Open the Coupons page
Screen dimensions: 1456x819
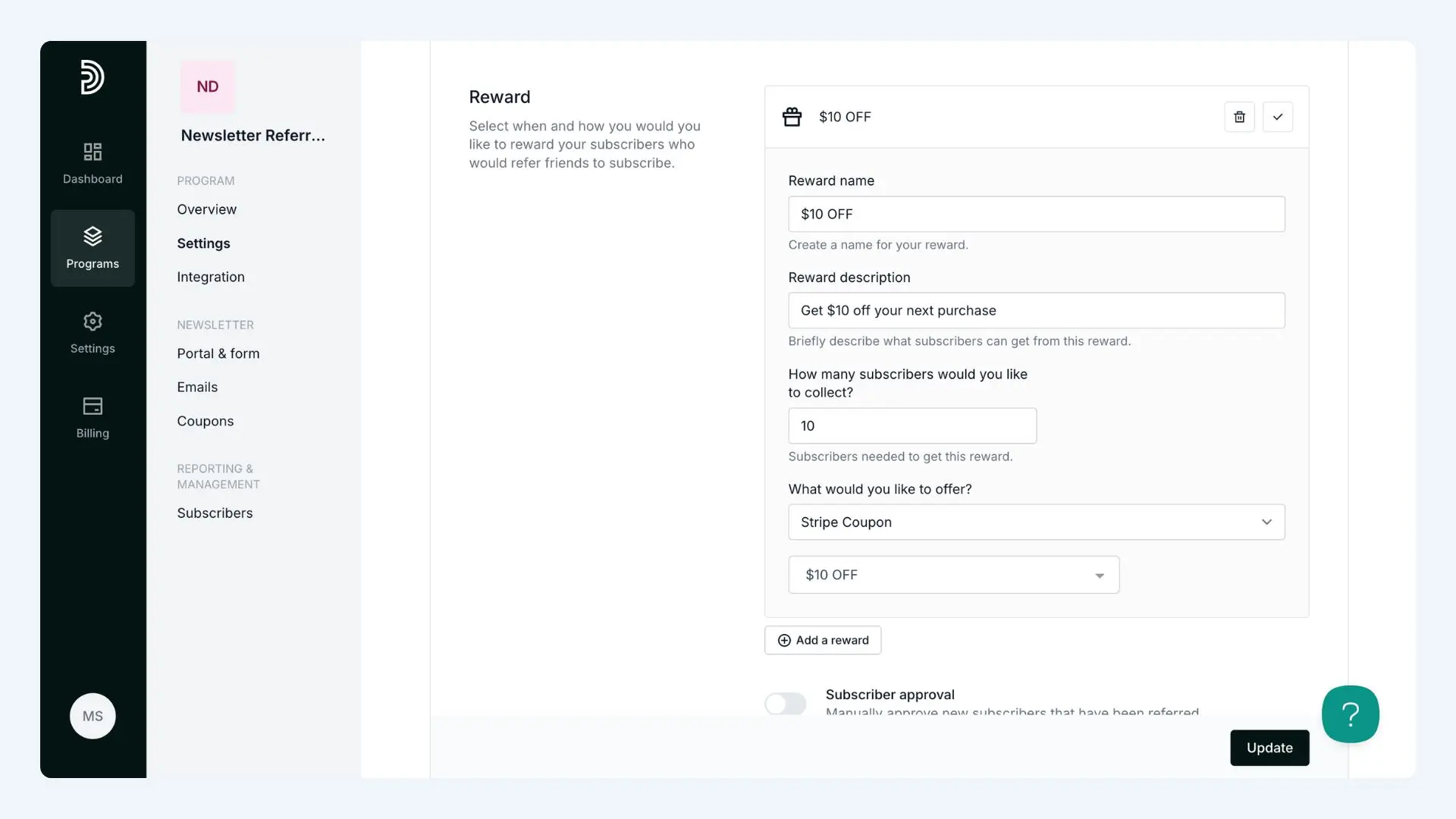click(x=205, y=421)
